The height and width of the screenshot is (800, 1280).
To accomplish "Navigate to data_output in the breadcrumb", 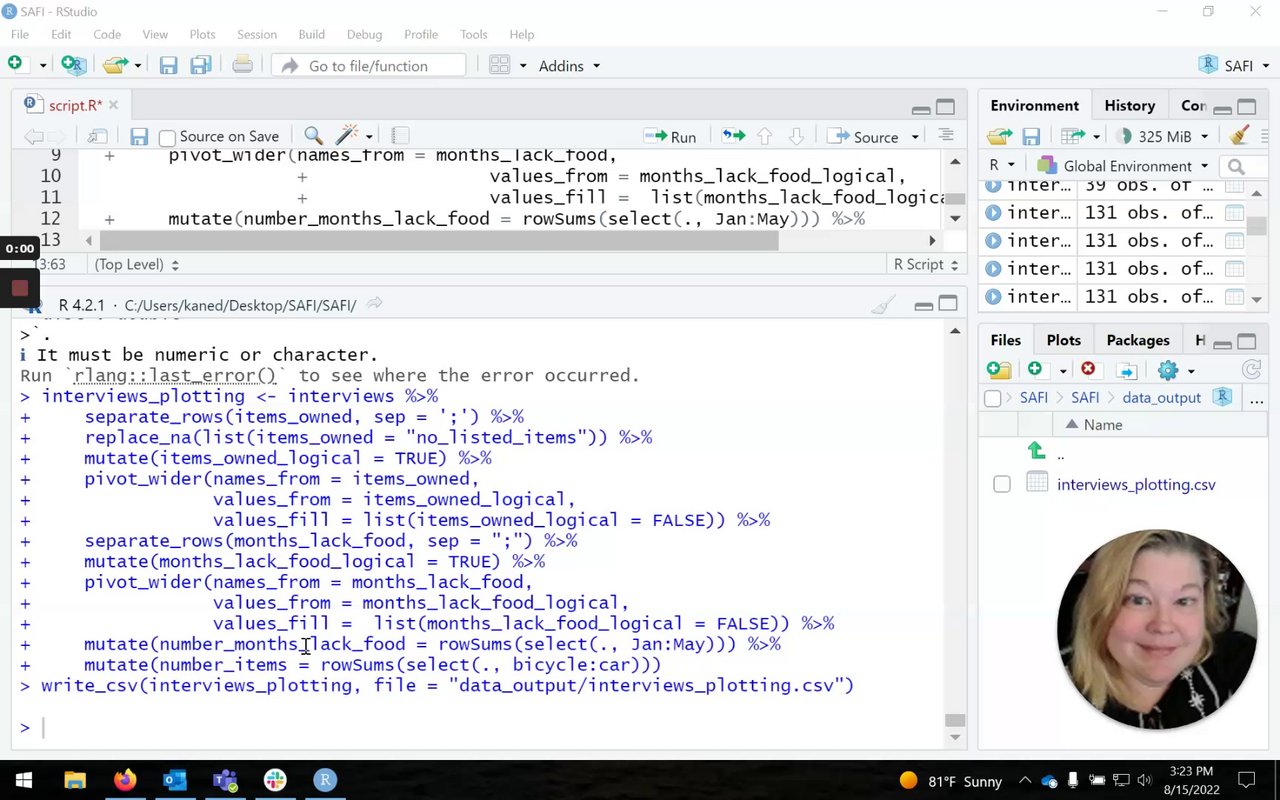I will [x=1161, y=398].
